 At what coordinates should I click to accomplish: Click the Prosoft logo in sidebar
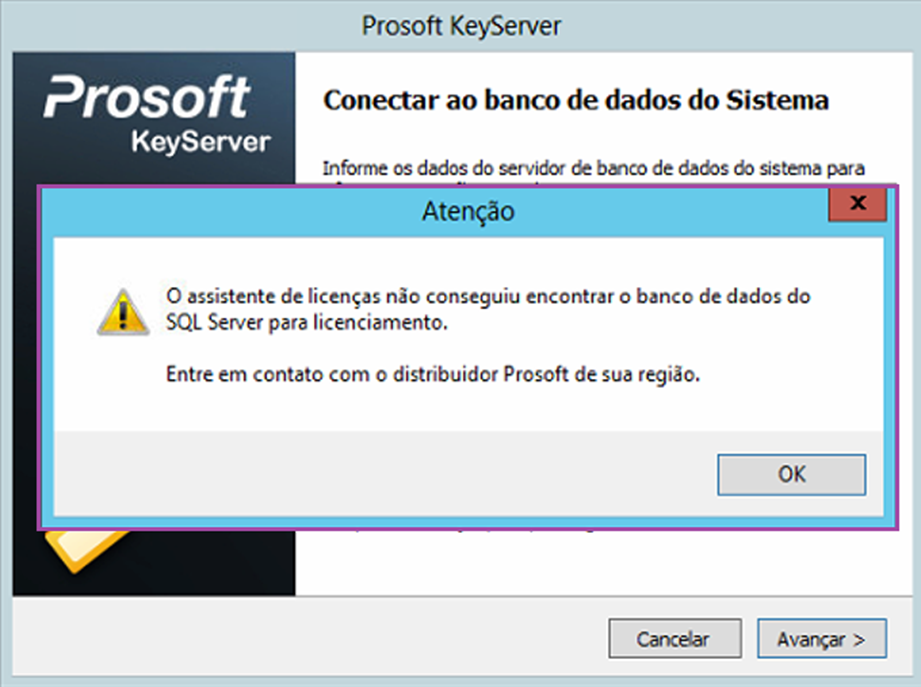(x=148, y=96)
